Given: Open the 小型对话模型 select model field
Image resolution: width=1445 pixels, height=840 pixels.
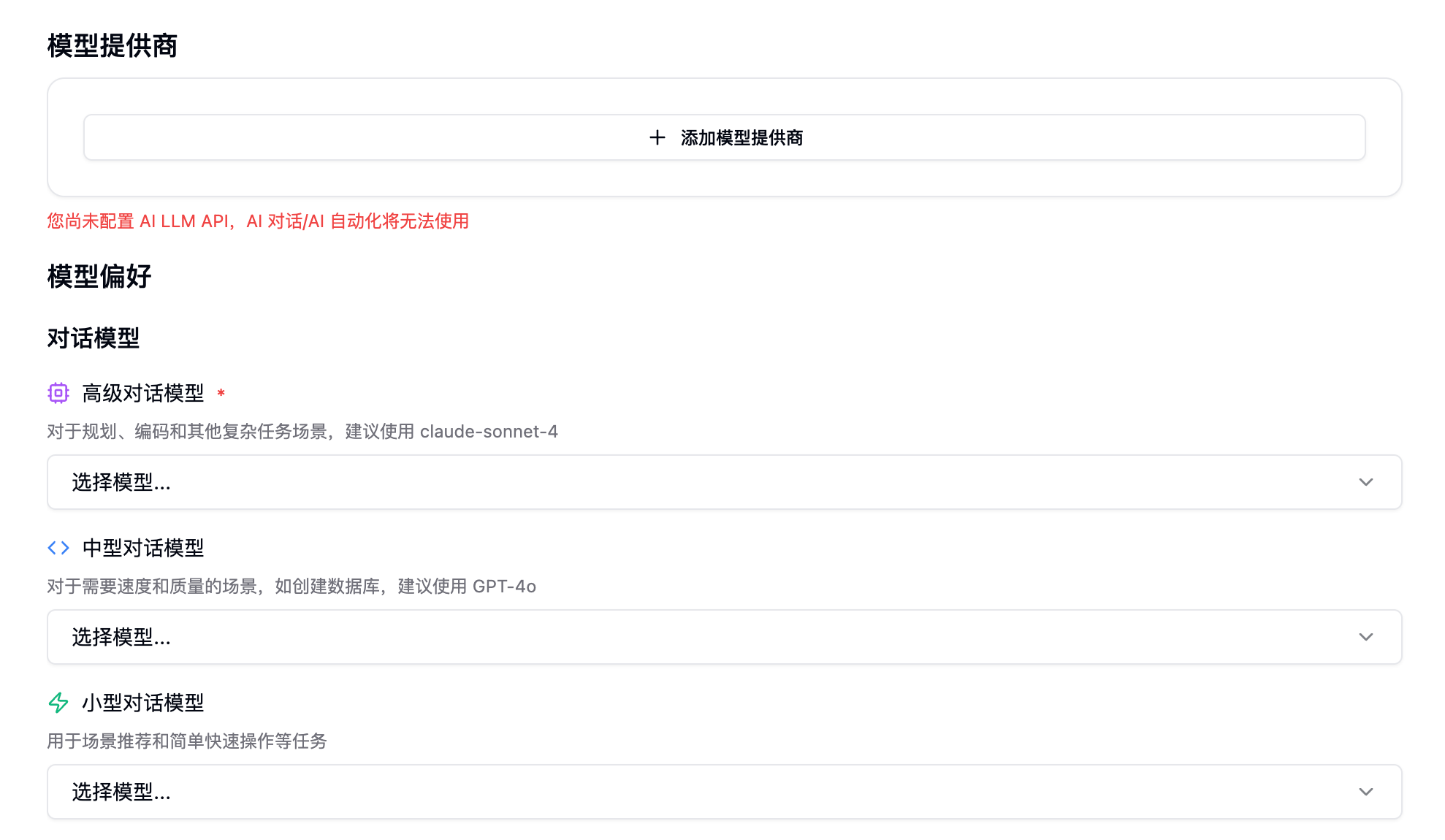Looking at the screenshot, I should (723, 792).
